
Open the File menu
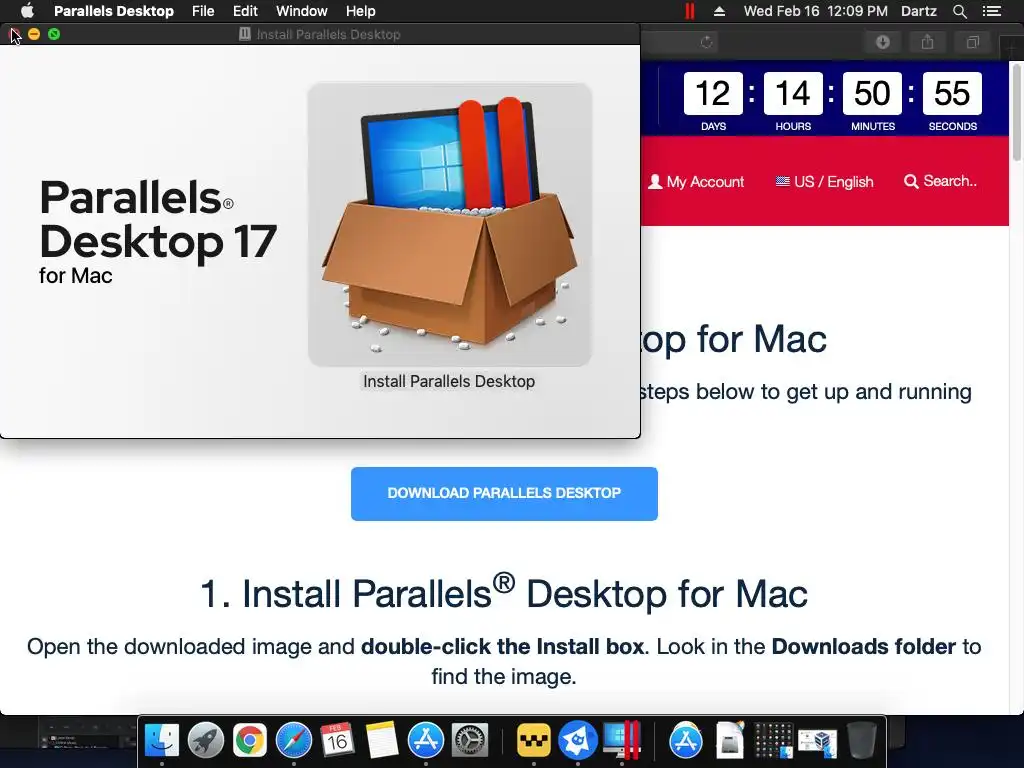tap(203, 11)
